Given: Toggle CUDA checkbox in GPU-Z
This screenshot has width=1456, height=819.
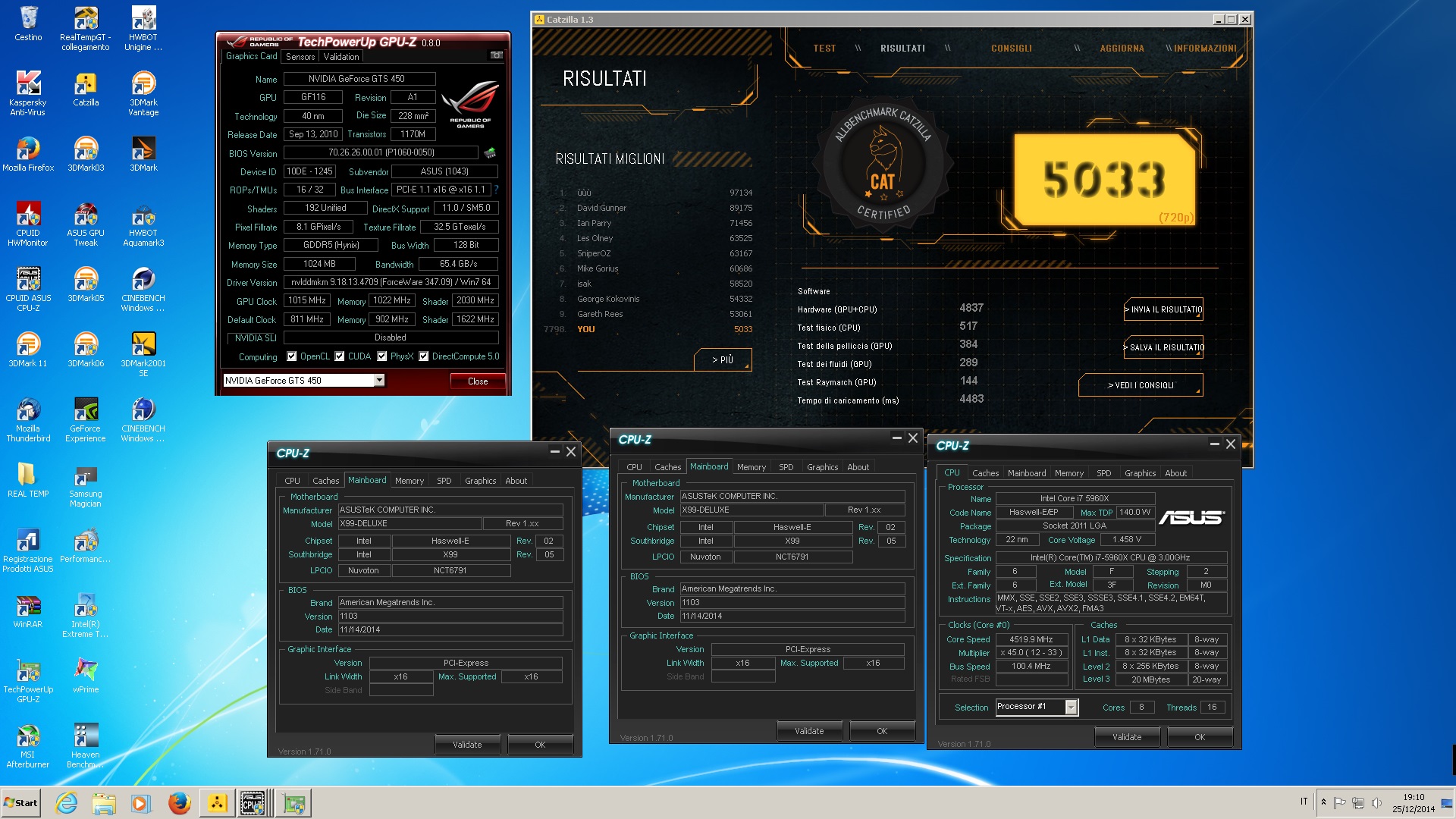Looking at the screenshot, I should click(340, 356).
